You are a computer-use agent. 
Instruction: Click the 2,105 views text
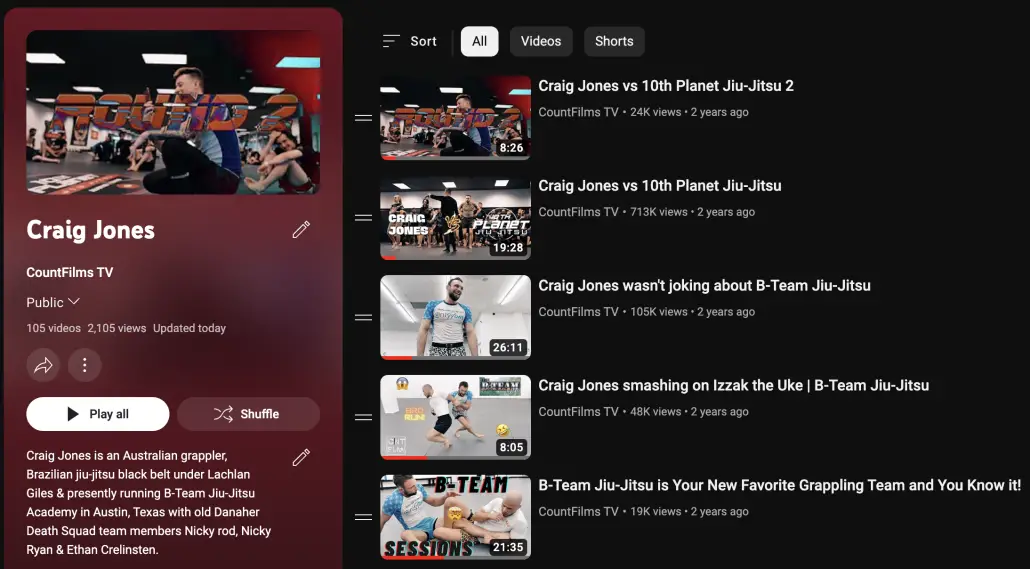(117, 328)
